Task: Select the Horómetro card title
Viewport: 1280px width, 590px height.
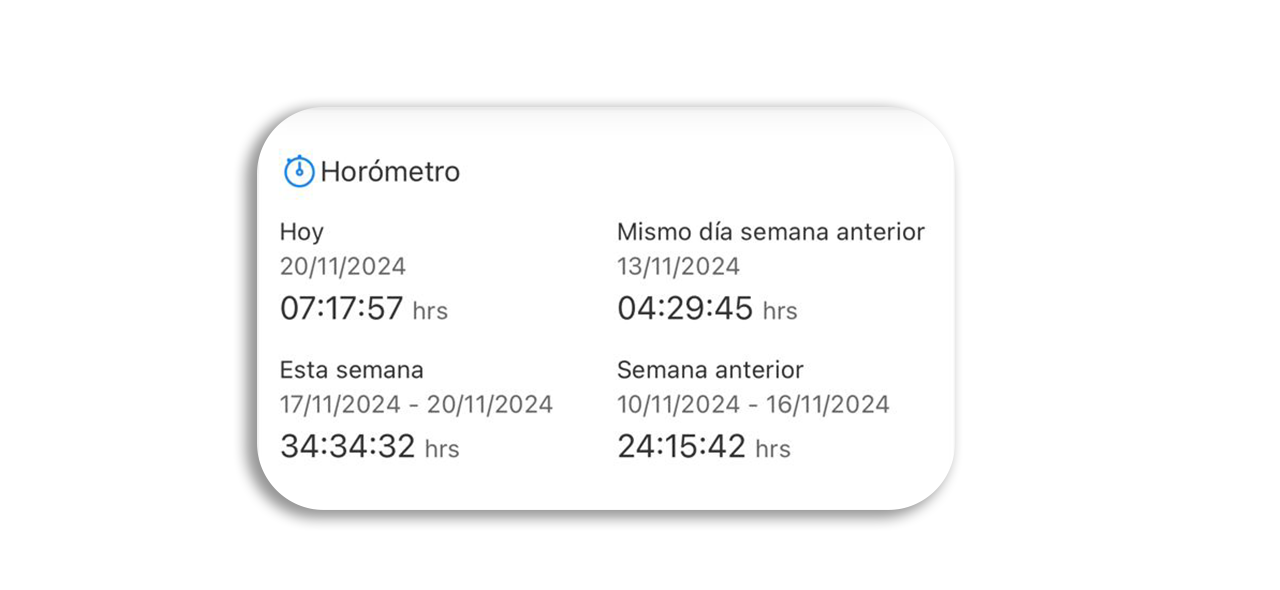Action: (x=390, y=172)
